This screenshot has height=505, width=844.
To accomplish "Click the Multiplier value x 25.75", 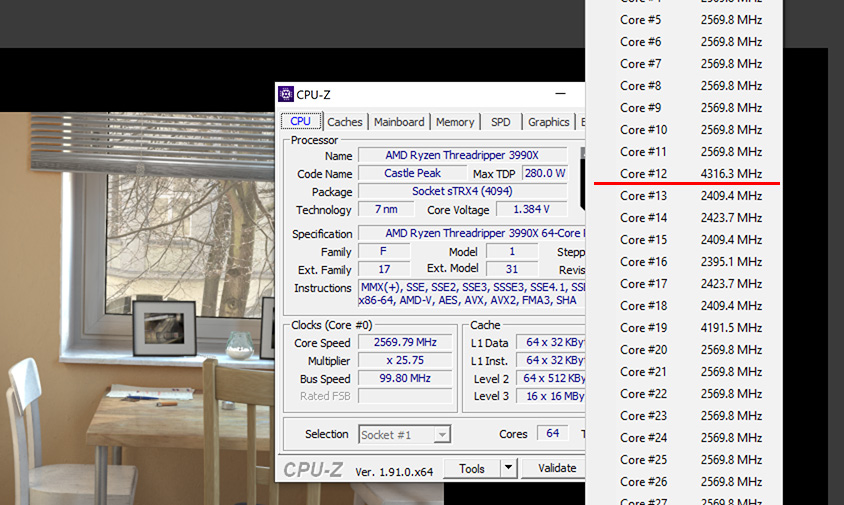I will pyautogui.click(x=405, y=360).
